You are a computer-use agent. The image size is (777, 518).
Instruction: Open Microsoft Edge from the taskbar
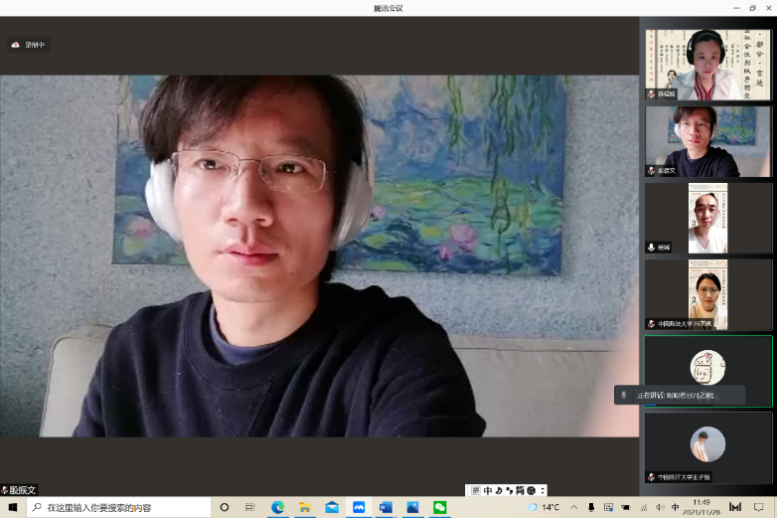278,508
